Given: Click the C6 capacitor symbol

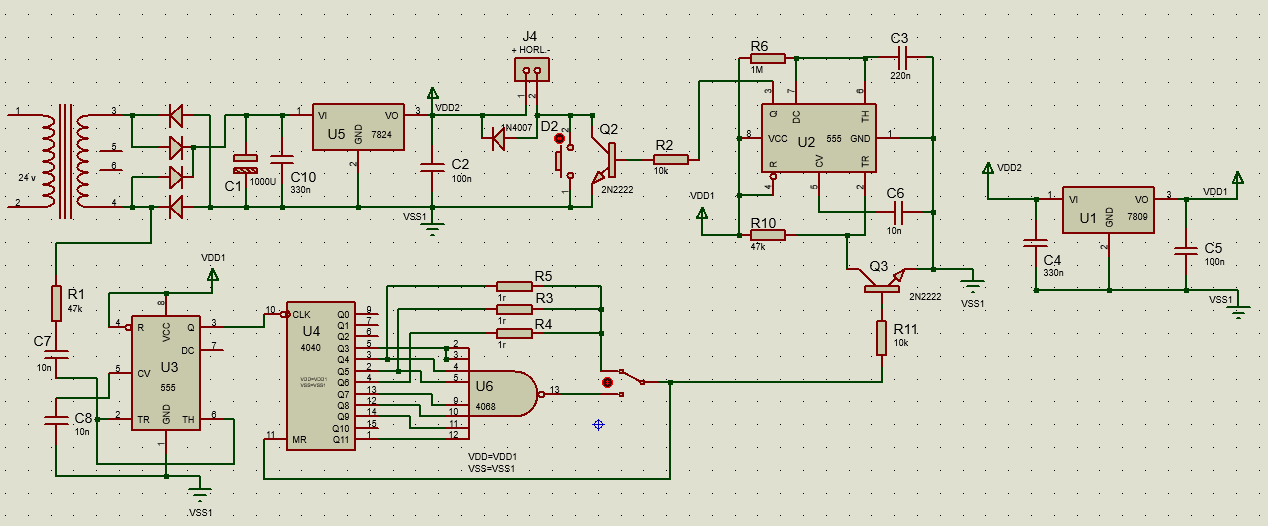Looking at the screenshot, I should (x=897, y=212).
